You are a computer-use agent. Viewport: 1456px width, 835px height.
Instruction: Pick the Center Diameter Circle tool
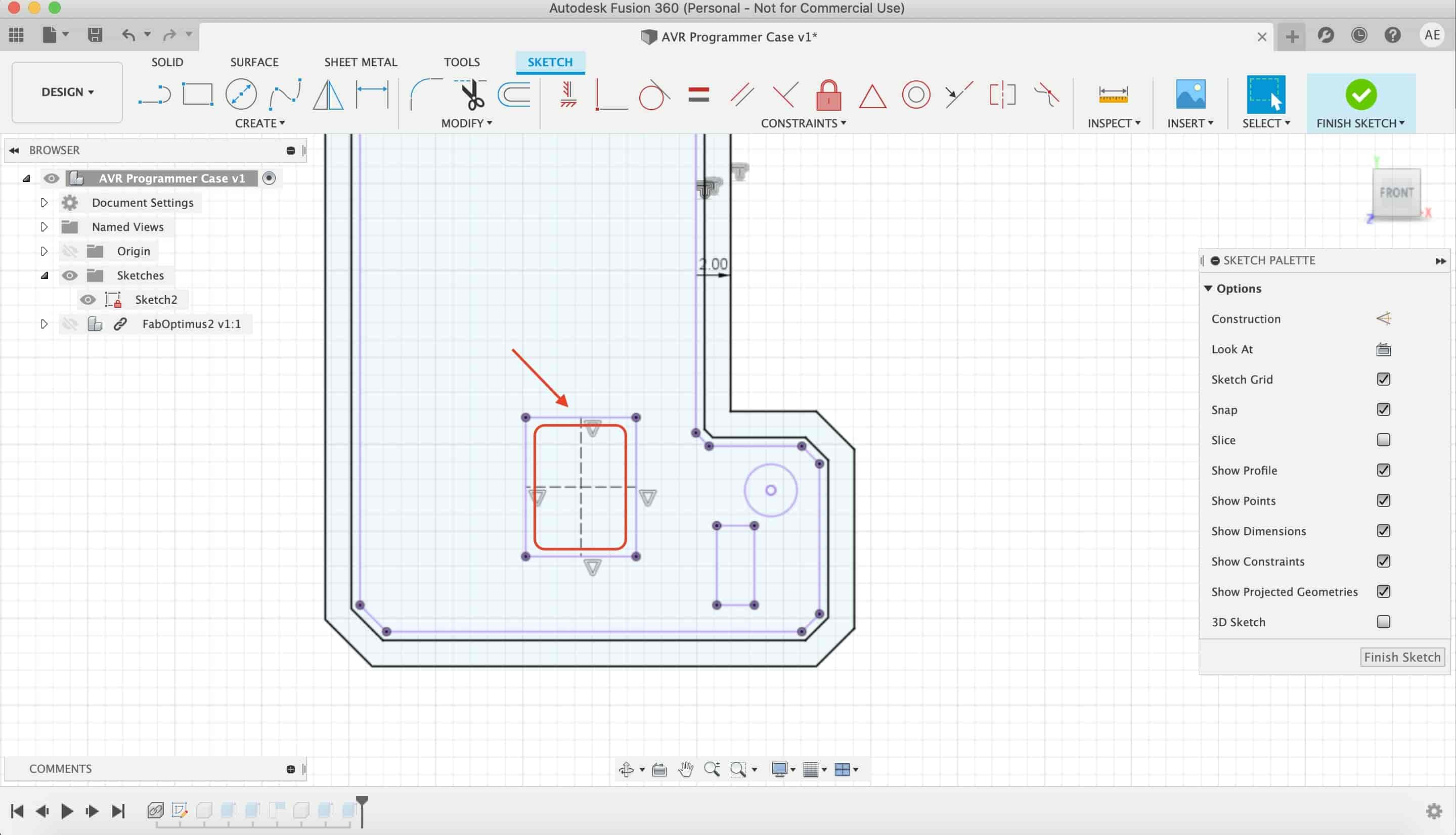(x=241, y=94)
